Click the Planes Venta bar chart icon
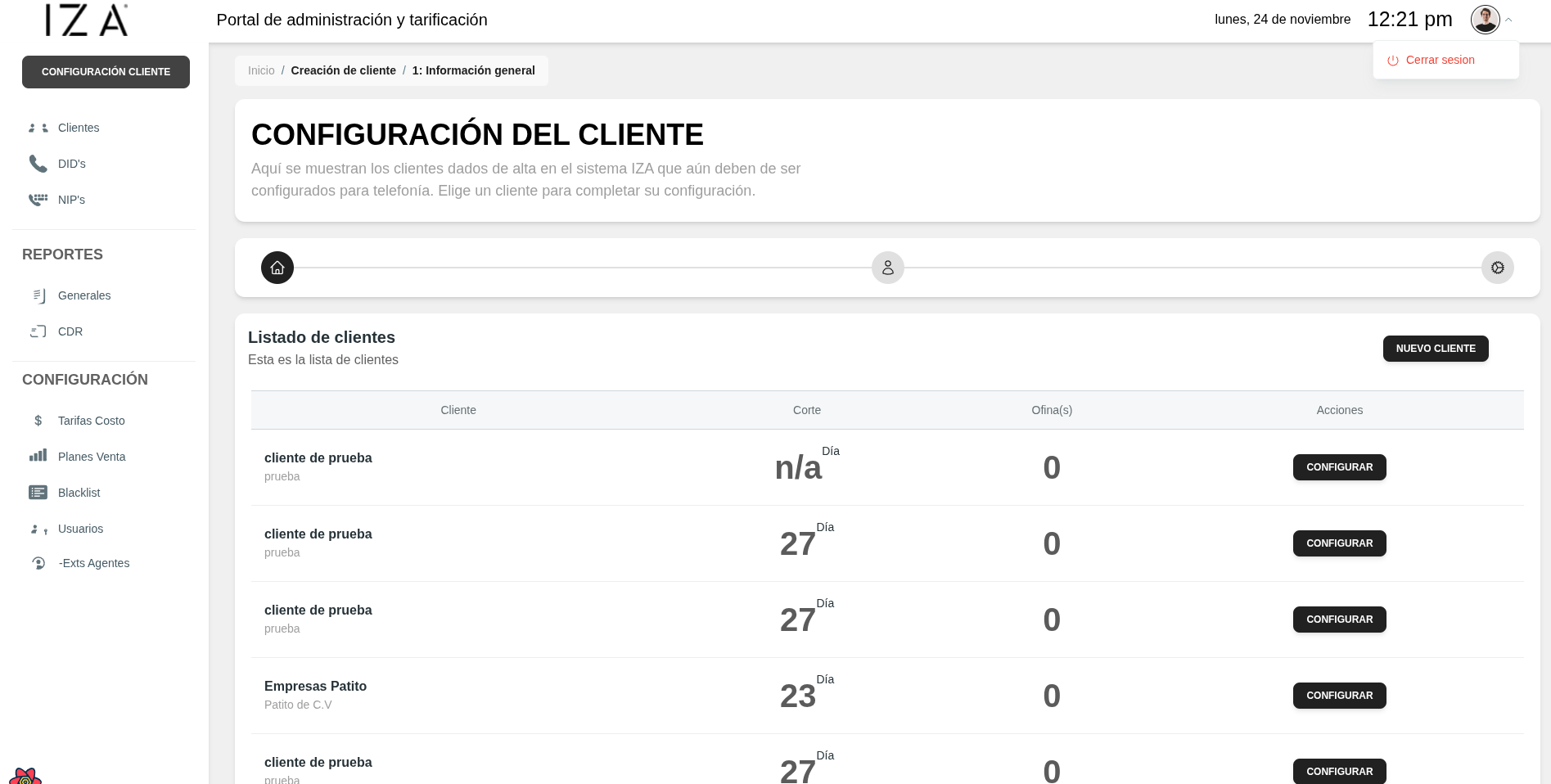Image resolution: width=1551 pixels, height=784 pixels. [x=38, y=456]
